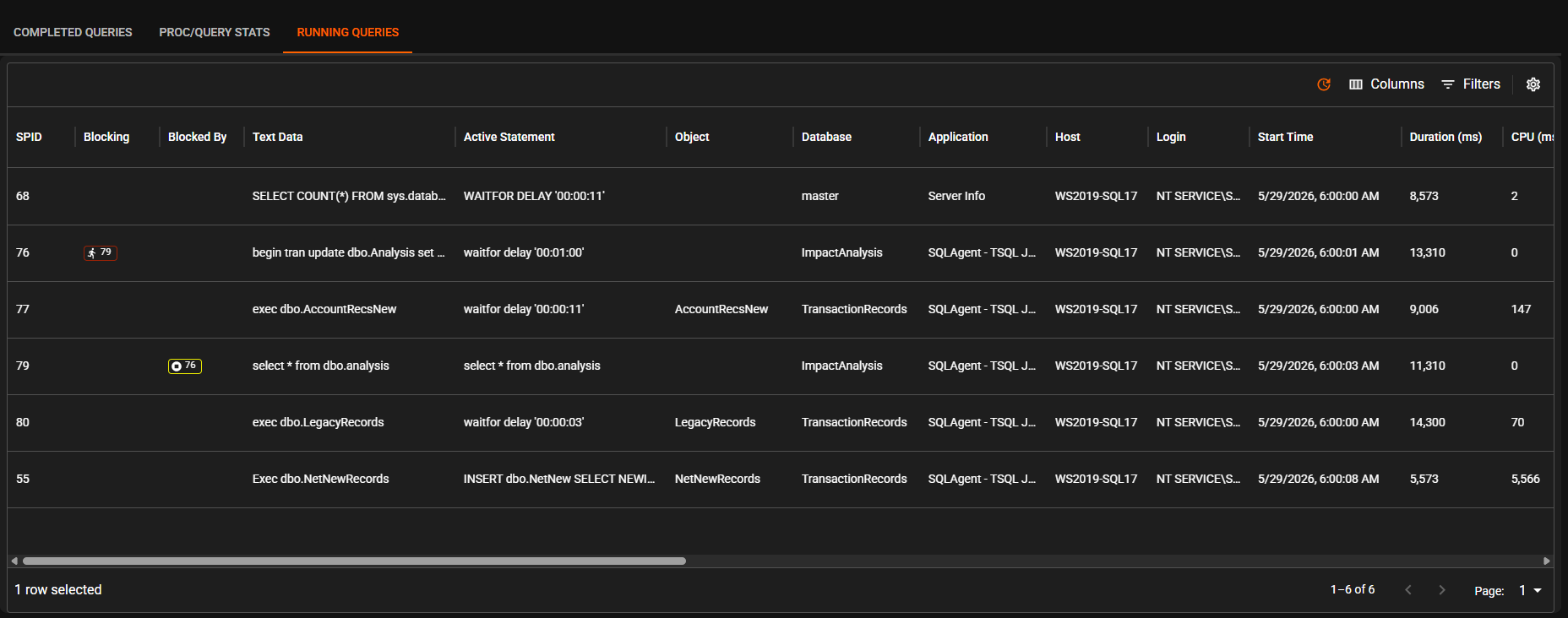Click the CPU value 5,566
Viewport: 1568px width, 618px height.
[x=1526, y=479]
